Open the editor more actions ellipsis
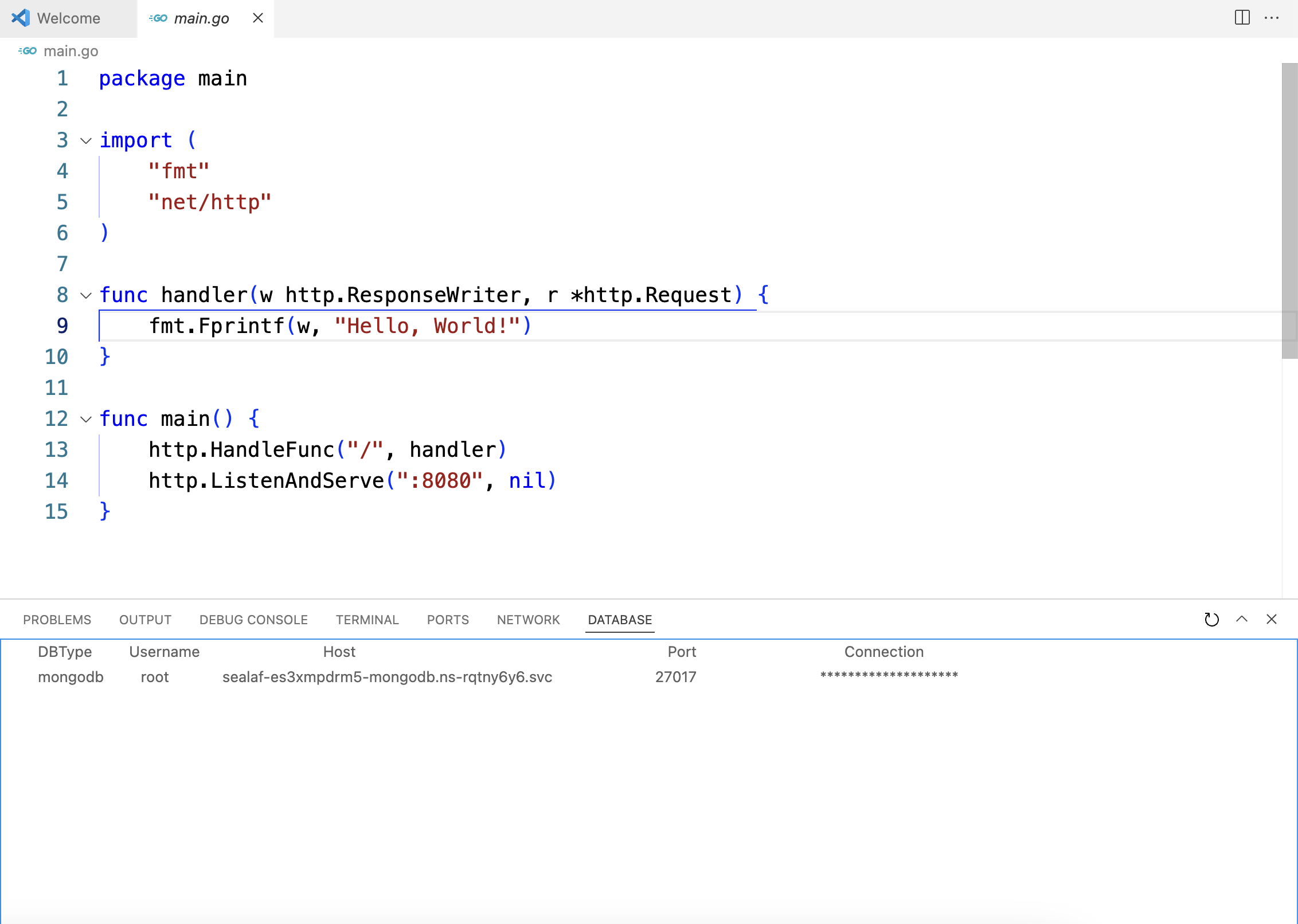This screenshot has height=924, width=1298. tap(1271, 18)
